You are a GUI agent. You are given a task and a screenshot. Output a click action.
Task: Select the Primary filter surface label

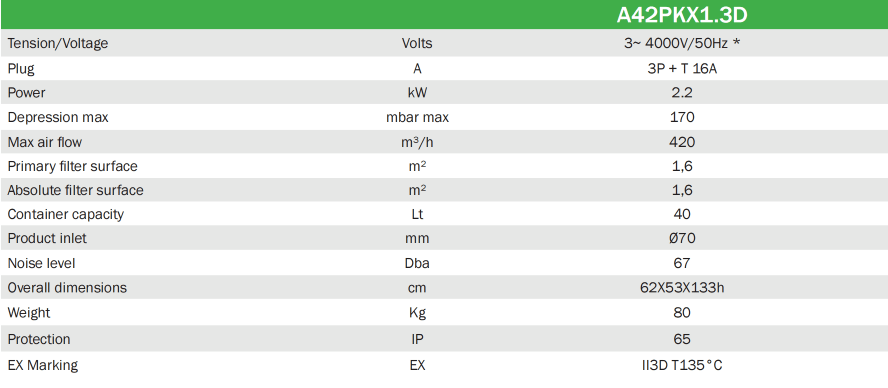pyautogui.click(x=72, y=166)
